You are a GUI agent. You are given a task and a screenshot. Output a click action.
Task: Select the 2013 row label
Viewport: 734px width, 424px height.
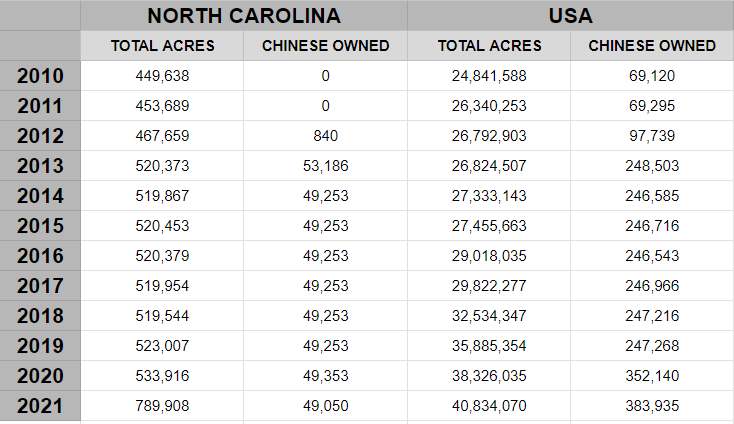coord(40,166)
